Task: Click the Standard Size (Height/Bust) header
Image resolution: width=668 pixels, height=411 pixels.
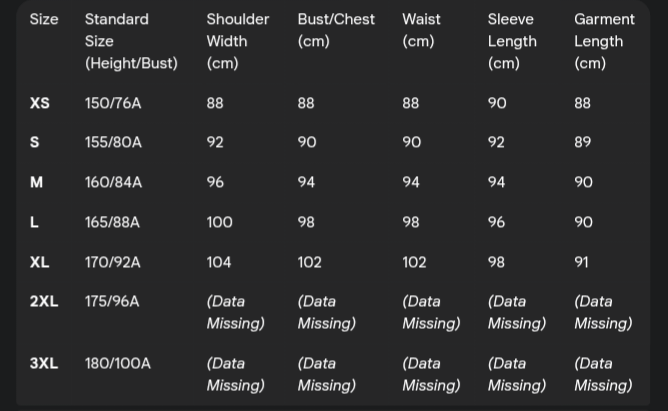Action: pyautogui.click(x=130, y=41)
